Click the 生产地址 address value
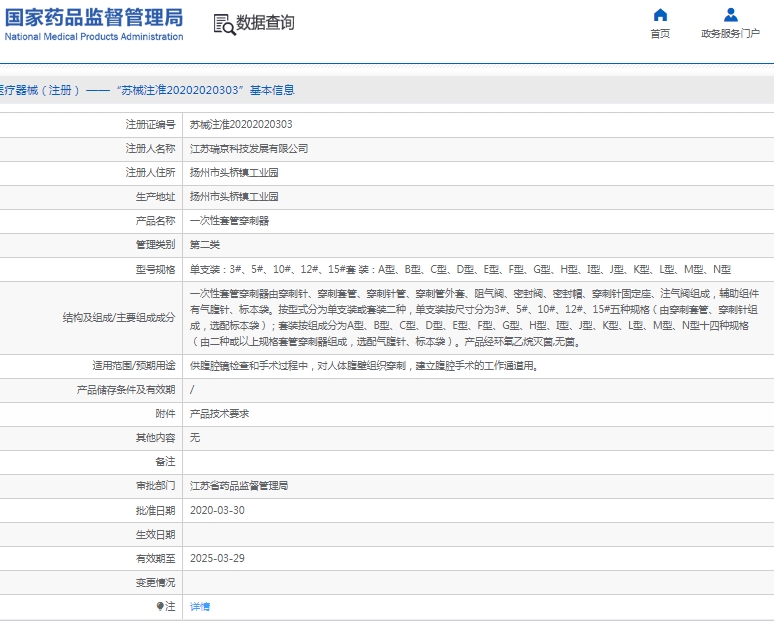774x624 pixels. coord(234,197)
